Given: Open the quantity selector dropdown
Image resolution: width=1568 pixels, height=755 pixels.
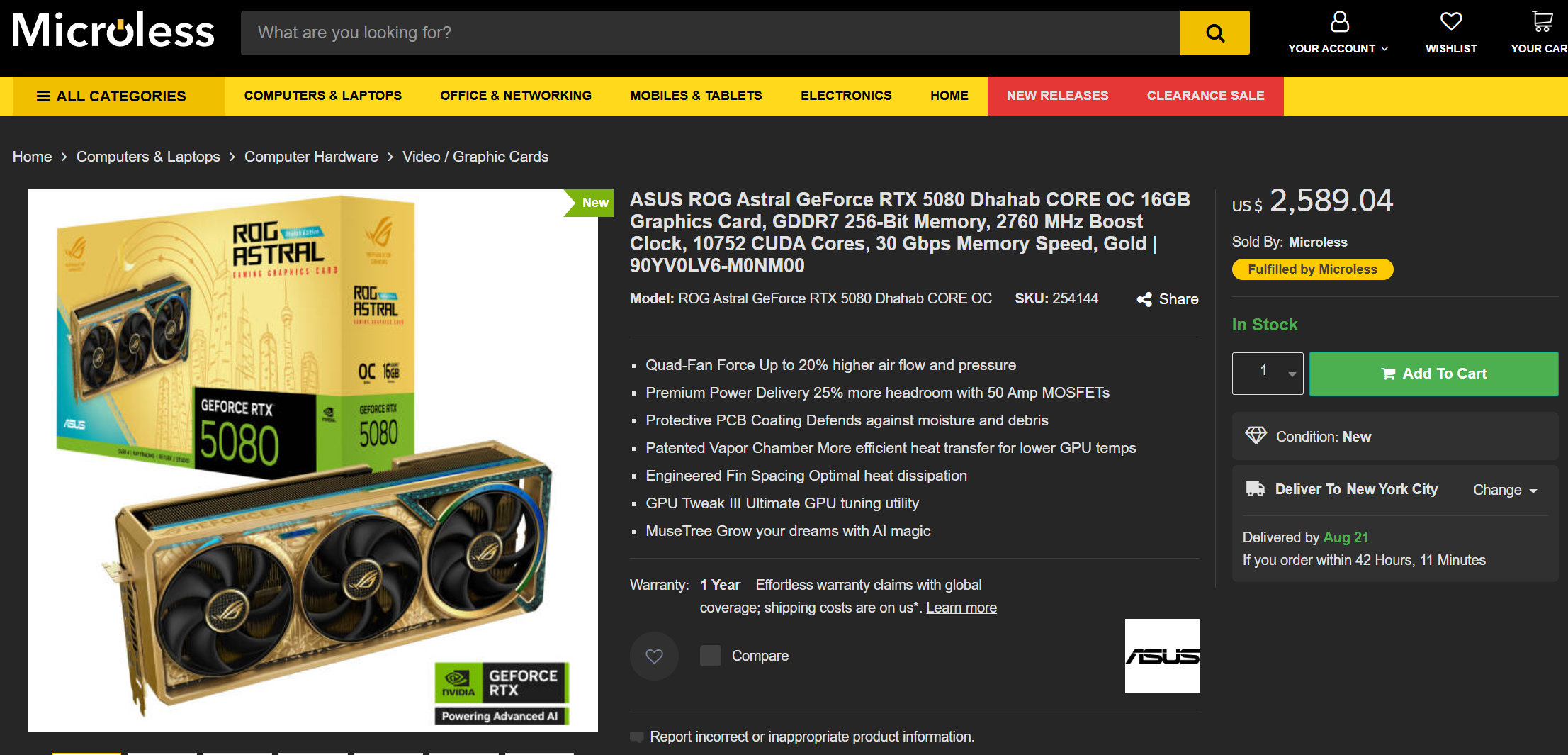Looking at the screenshot, I should coord(1268,373).
